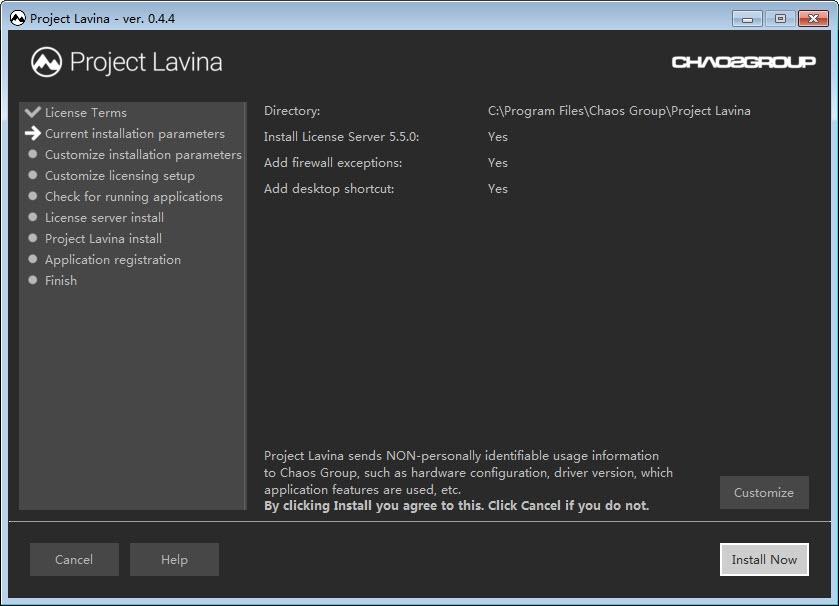Select License server install step

(104, 218)
